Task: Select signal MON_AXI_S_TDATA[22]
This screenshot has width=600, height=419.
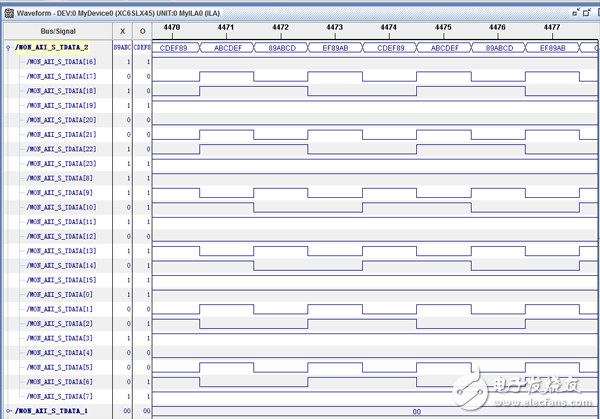Action: click(x=61, y=149)
